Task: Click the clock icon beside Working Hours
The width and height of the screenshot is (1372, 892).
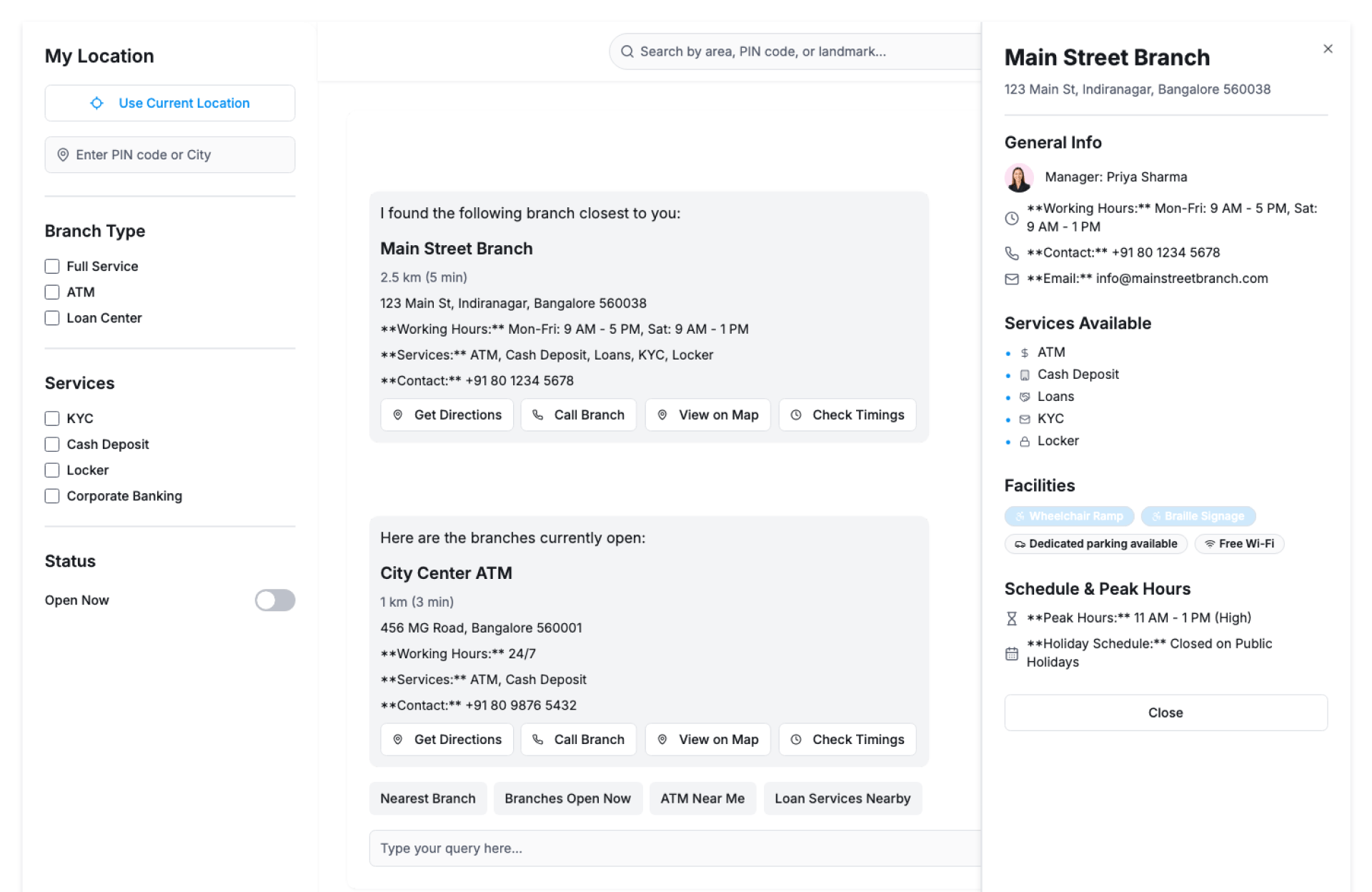Action: tap(1012, 218)
